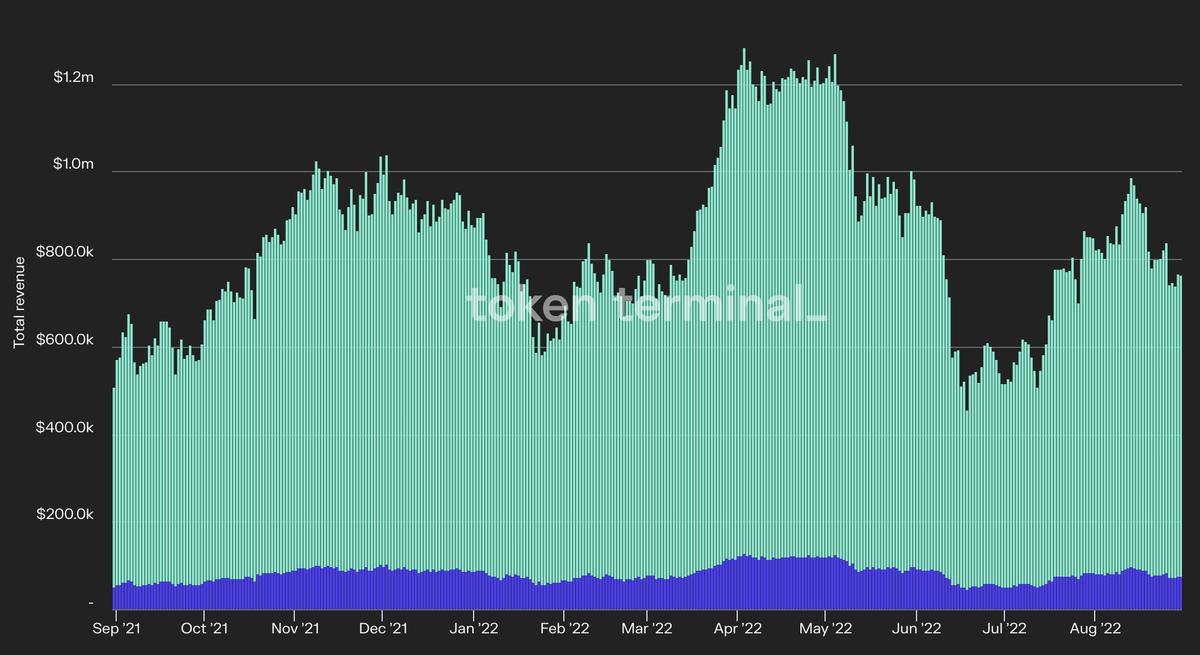Click the Total revenue axis title
1200x655 pixels.
[19, 302]
